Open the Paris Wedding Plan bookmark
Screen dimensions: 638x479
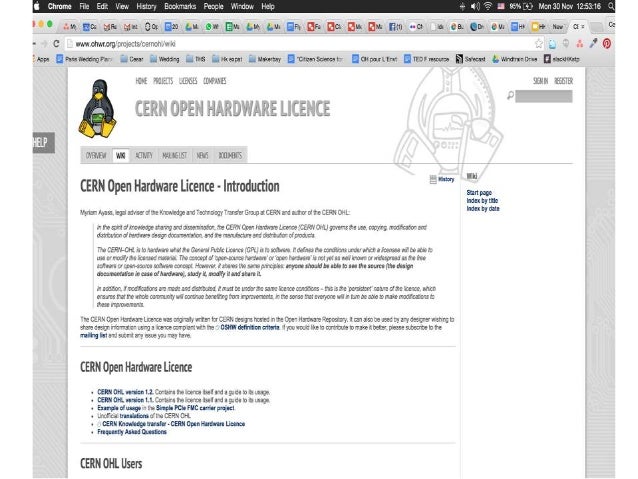click(84, 59)
